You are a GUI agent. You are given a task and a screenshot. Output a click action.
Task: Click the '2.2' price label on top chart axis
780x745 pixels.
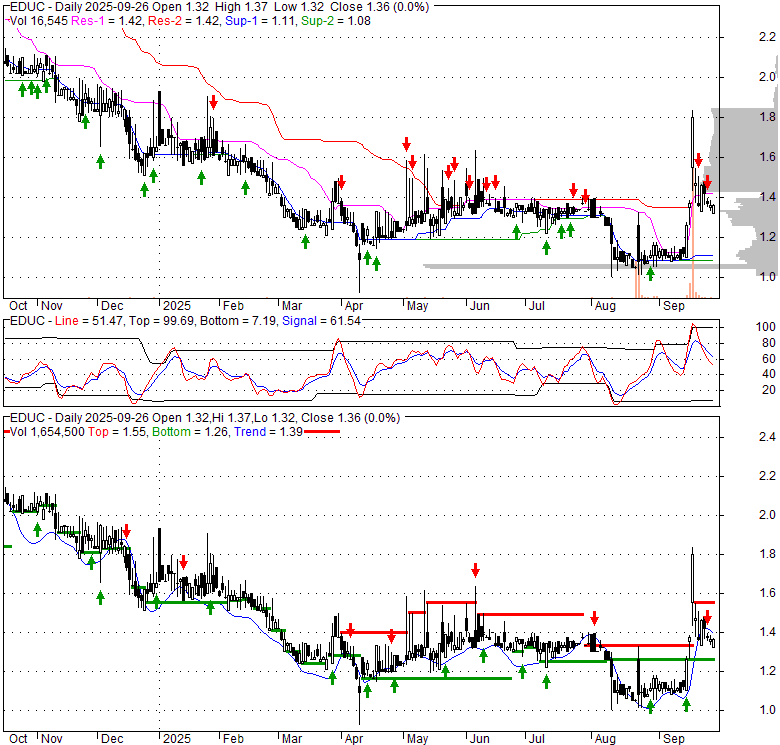pyautogui.click(x=767, y=37)
